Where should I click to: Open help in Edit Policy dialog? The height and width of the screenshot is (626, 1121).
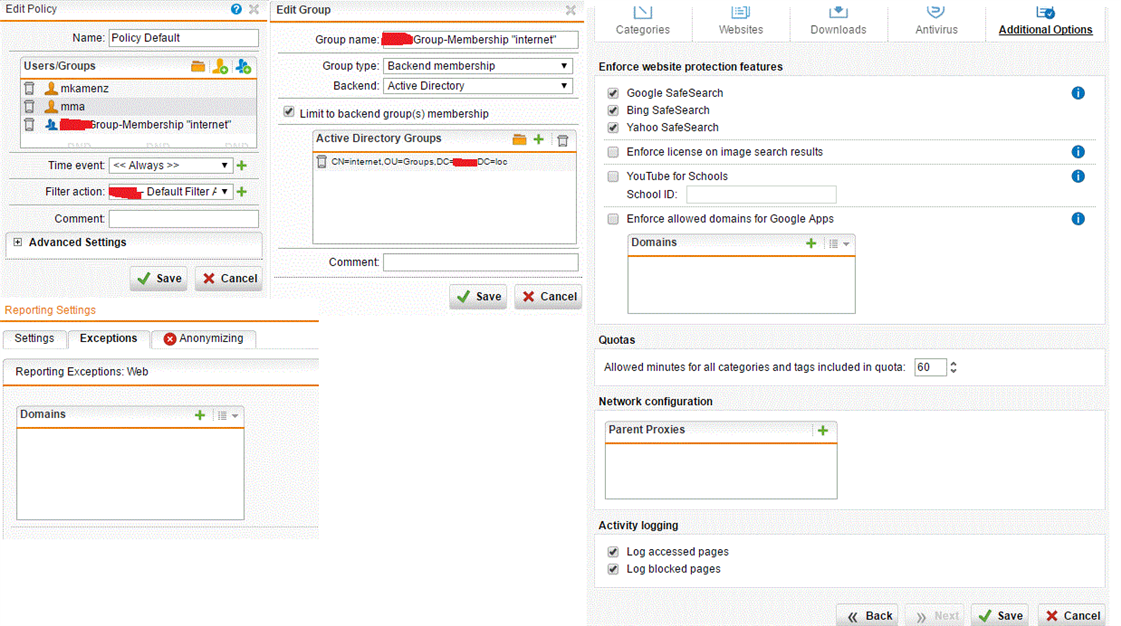[236, 9]
